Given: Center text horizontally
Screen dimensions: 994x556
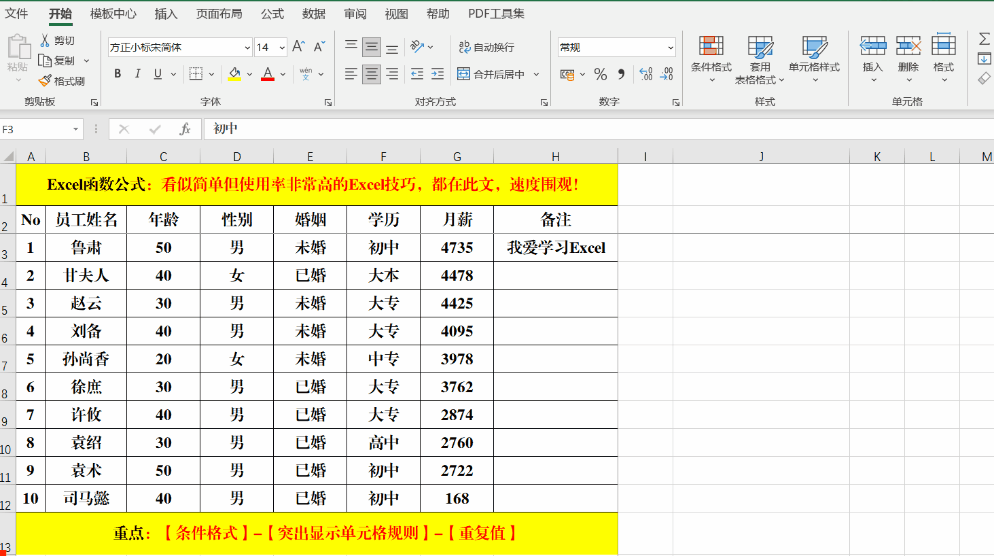Looking at the screenshot, I should 371,74.
